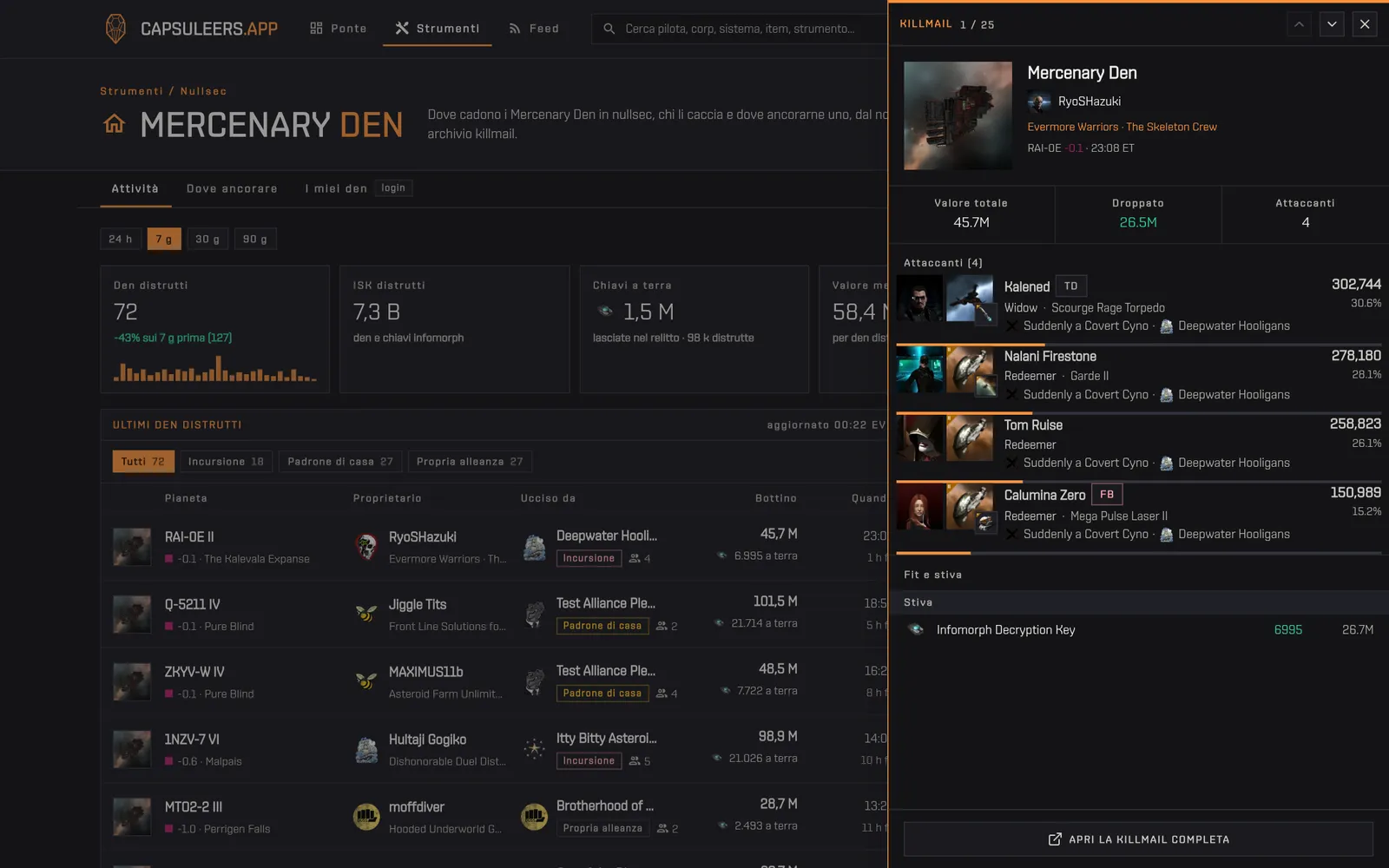Click the Test Alliance logo in Q-5211 IV row

click(535, 614)
